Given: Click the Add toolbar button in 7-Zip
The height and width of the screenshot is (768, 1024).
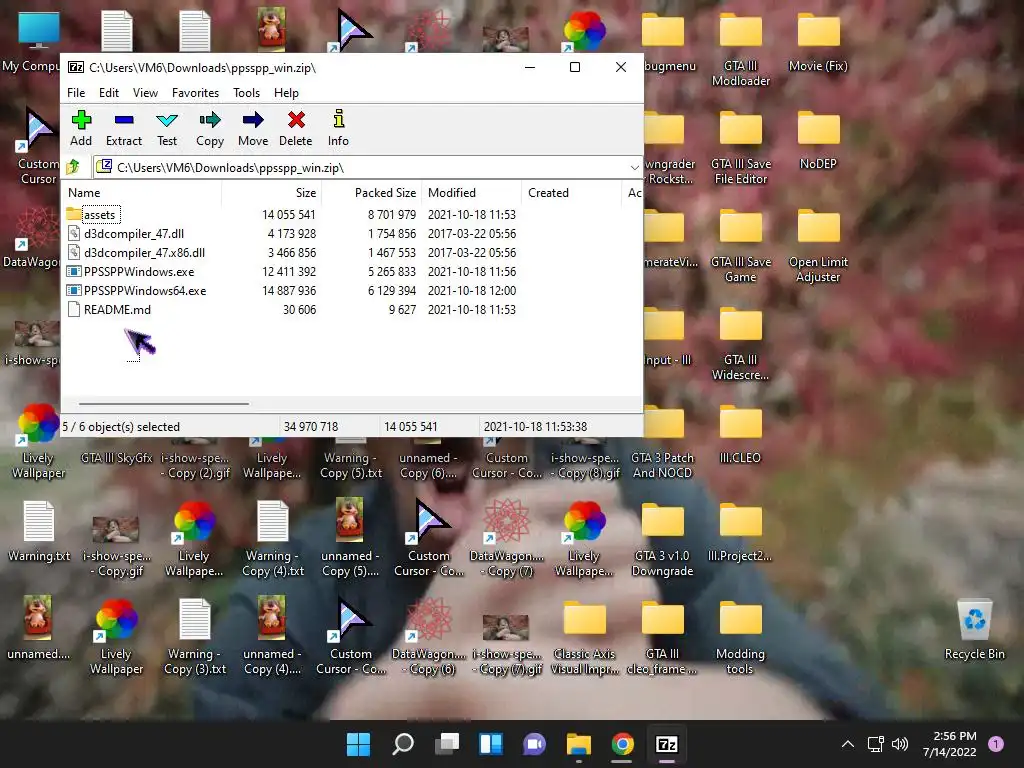Looking at the screenshot, I should click(81, 128).
